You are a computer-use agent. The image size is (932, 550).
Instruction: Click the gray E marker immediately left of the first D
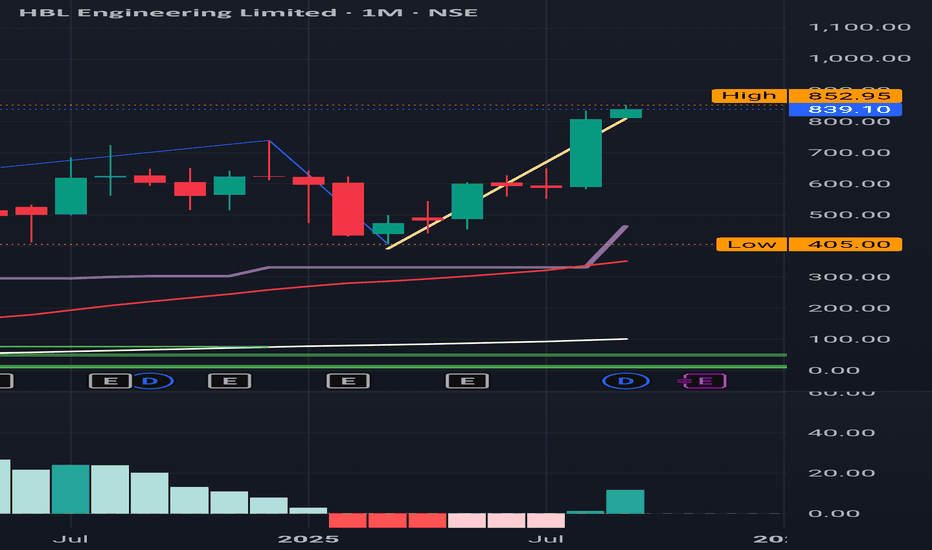[111, 381]
